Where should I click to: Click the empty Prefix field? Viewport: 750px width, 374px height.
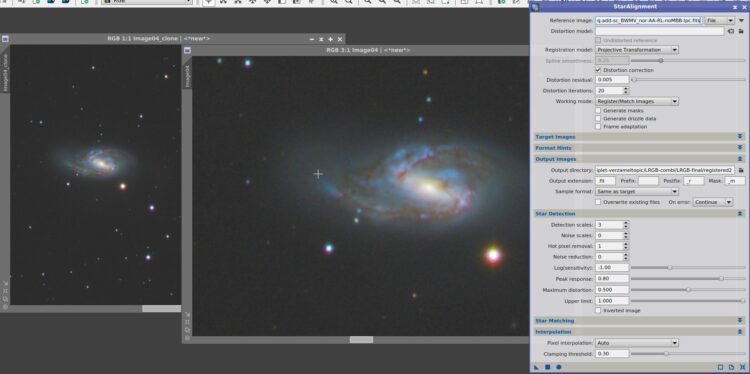[648, 181]
